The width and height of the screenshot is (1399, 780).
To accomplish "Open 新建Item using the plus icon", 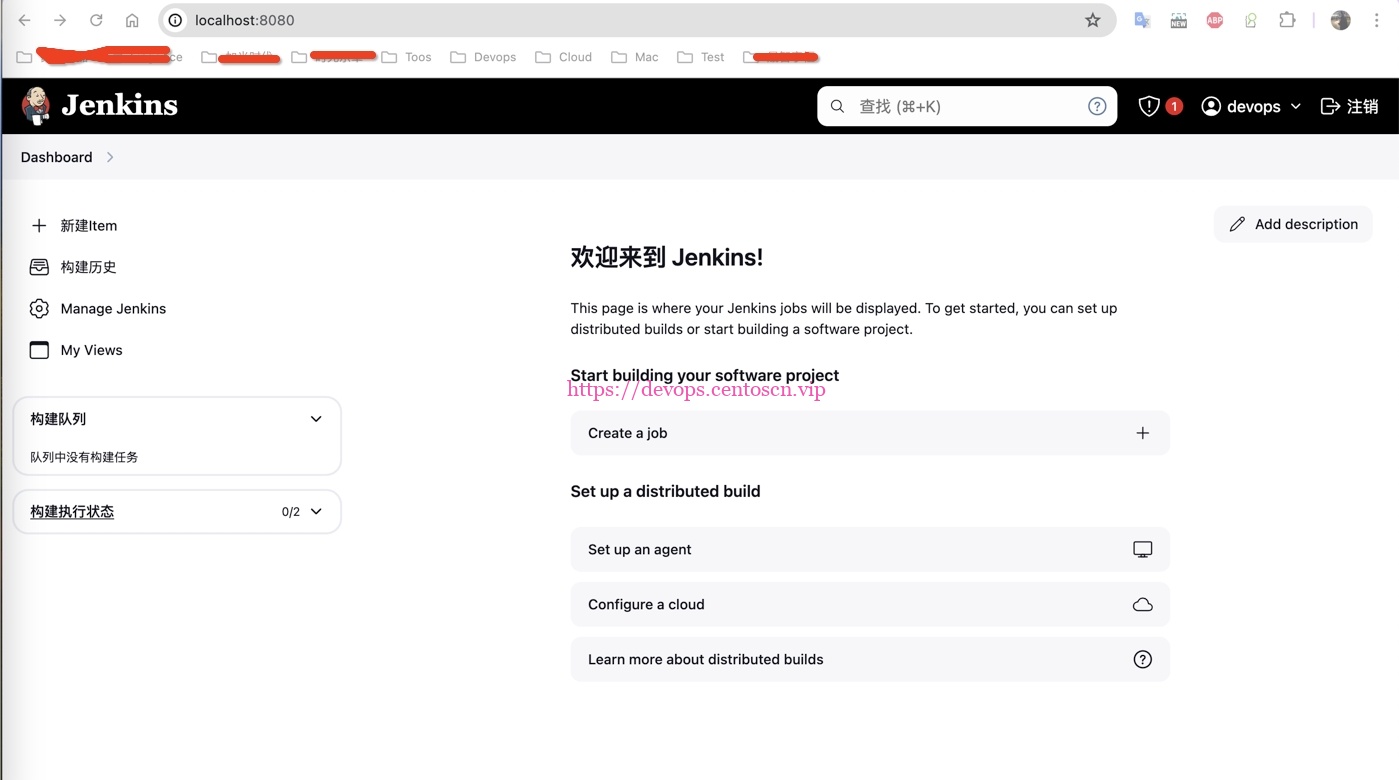I will [39, 225].
